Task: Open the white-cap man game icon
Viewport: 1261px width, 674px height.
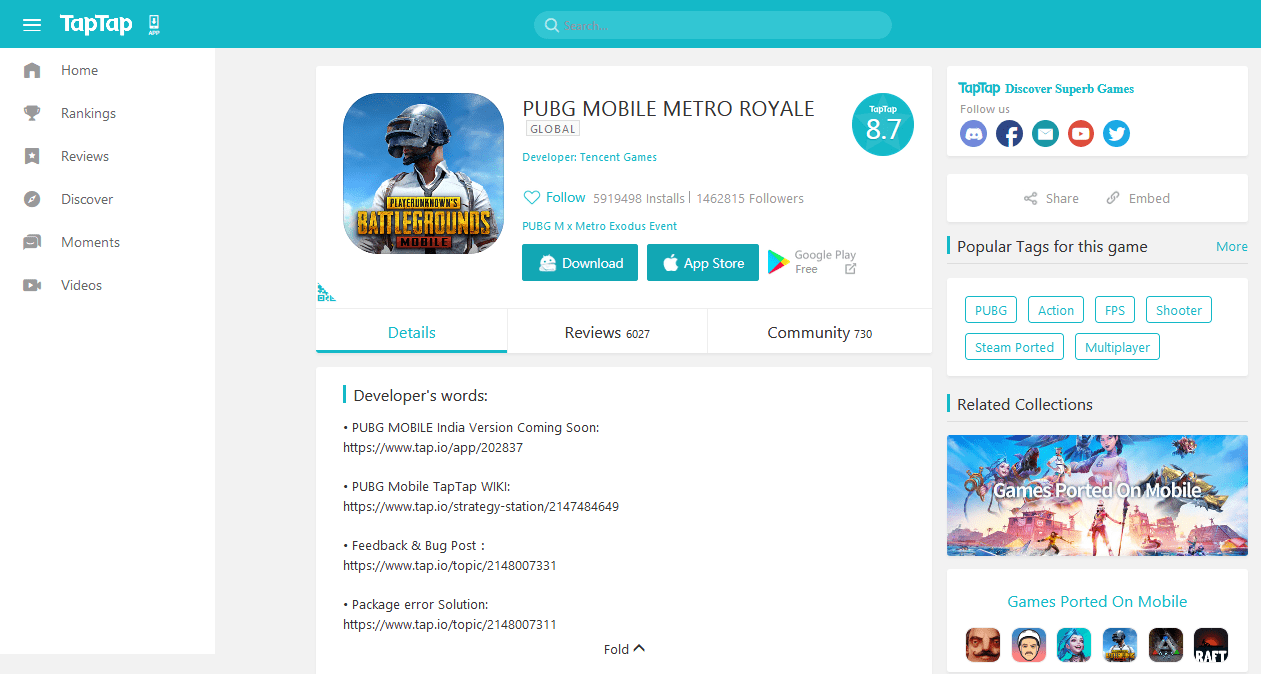Action: (1029, 645)
